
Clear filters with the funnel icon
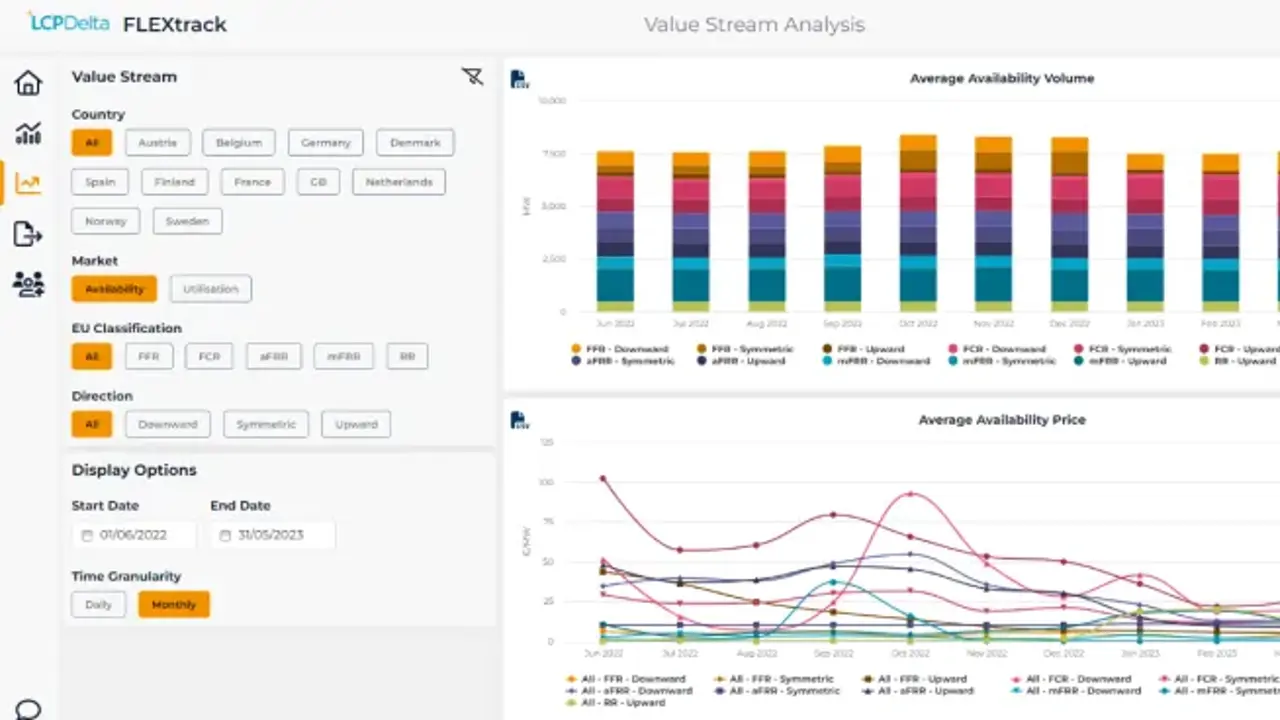472,77
